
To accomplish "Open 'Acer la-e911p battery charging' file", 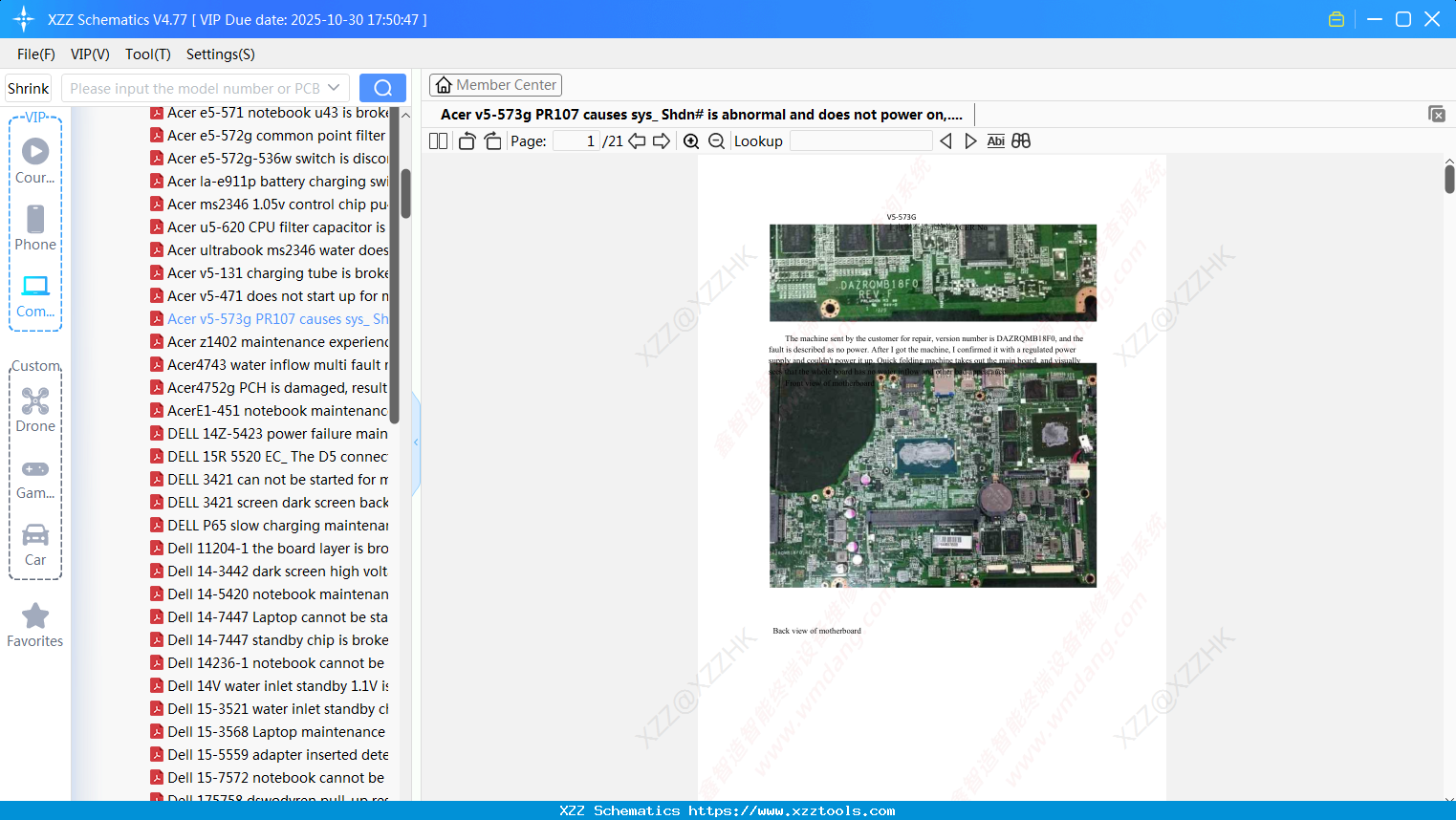I will [269, 182].
